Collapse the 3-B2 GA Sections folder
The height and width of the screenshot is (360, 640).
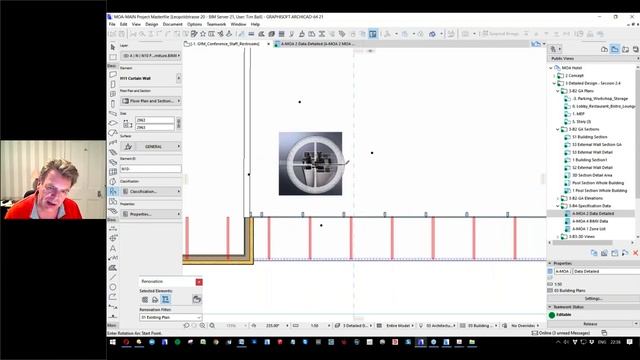click(x=558, y=129)
